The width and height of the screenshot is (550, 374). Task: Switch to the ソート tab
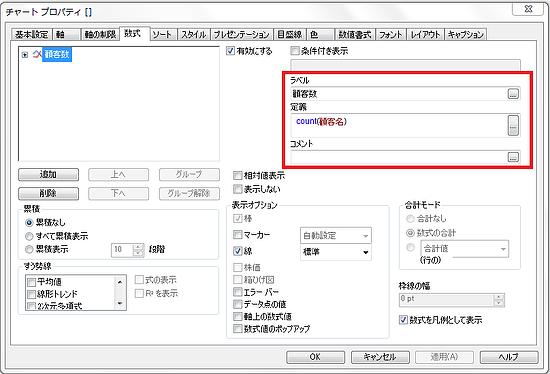point(163,34)
